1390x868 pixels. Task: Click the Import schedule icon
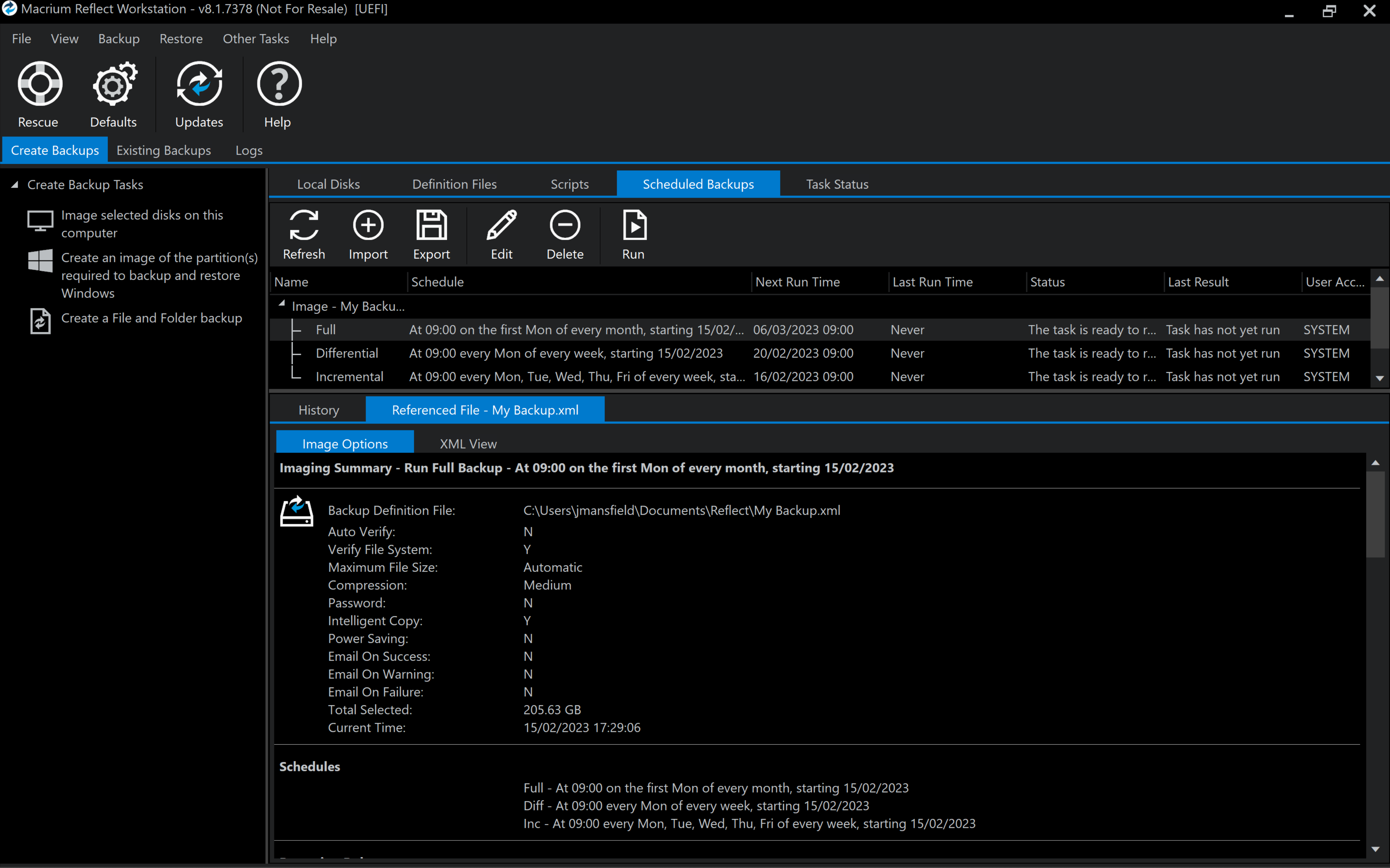point(368,225)
